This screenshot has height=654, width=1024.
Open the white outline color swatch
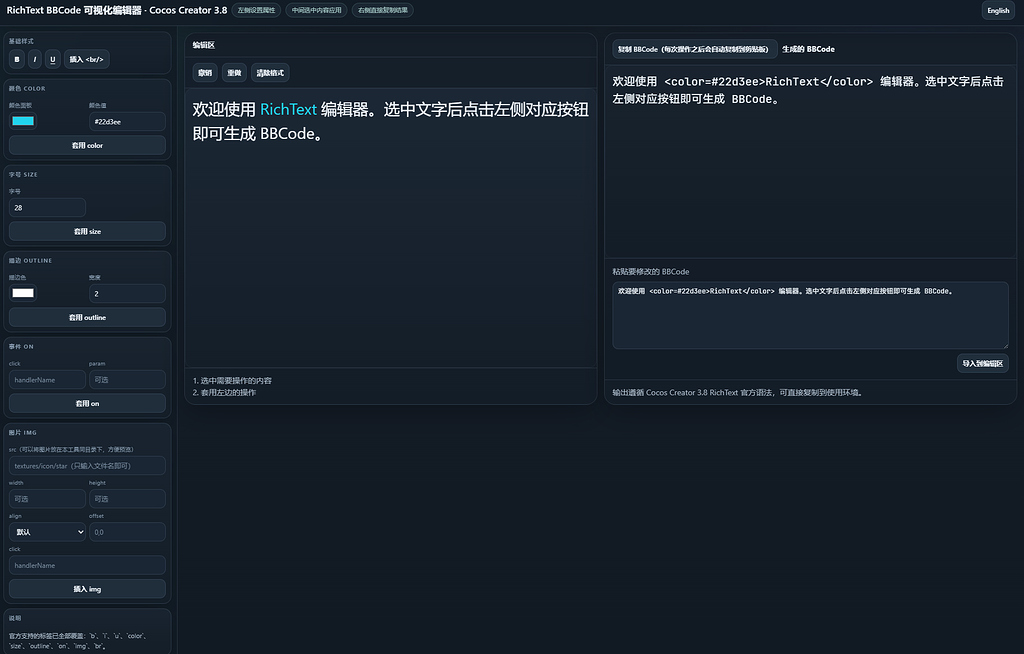coord(23,293)
